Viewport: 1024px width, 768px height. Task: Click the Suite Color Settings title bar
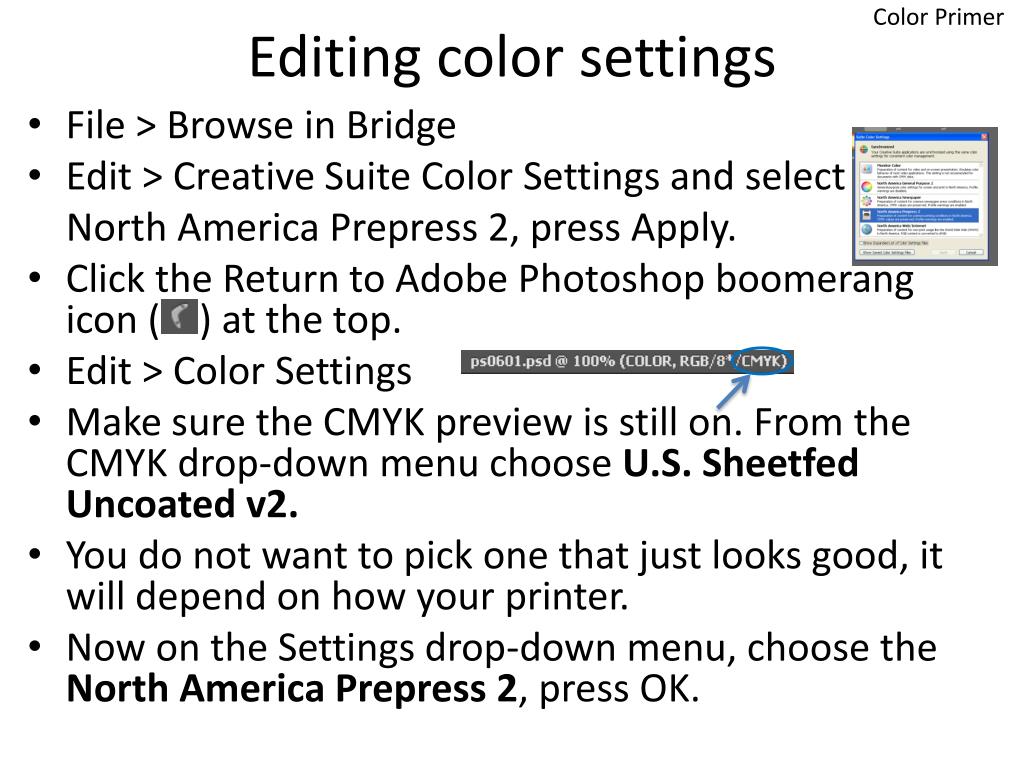pyautogui.click(x=921, y=136)
